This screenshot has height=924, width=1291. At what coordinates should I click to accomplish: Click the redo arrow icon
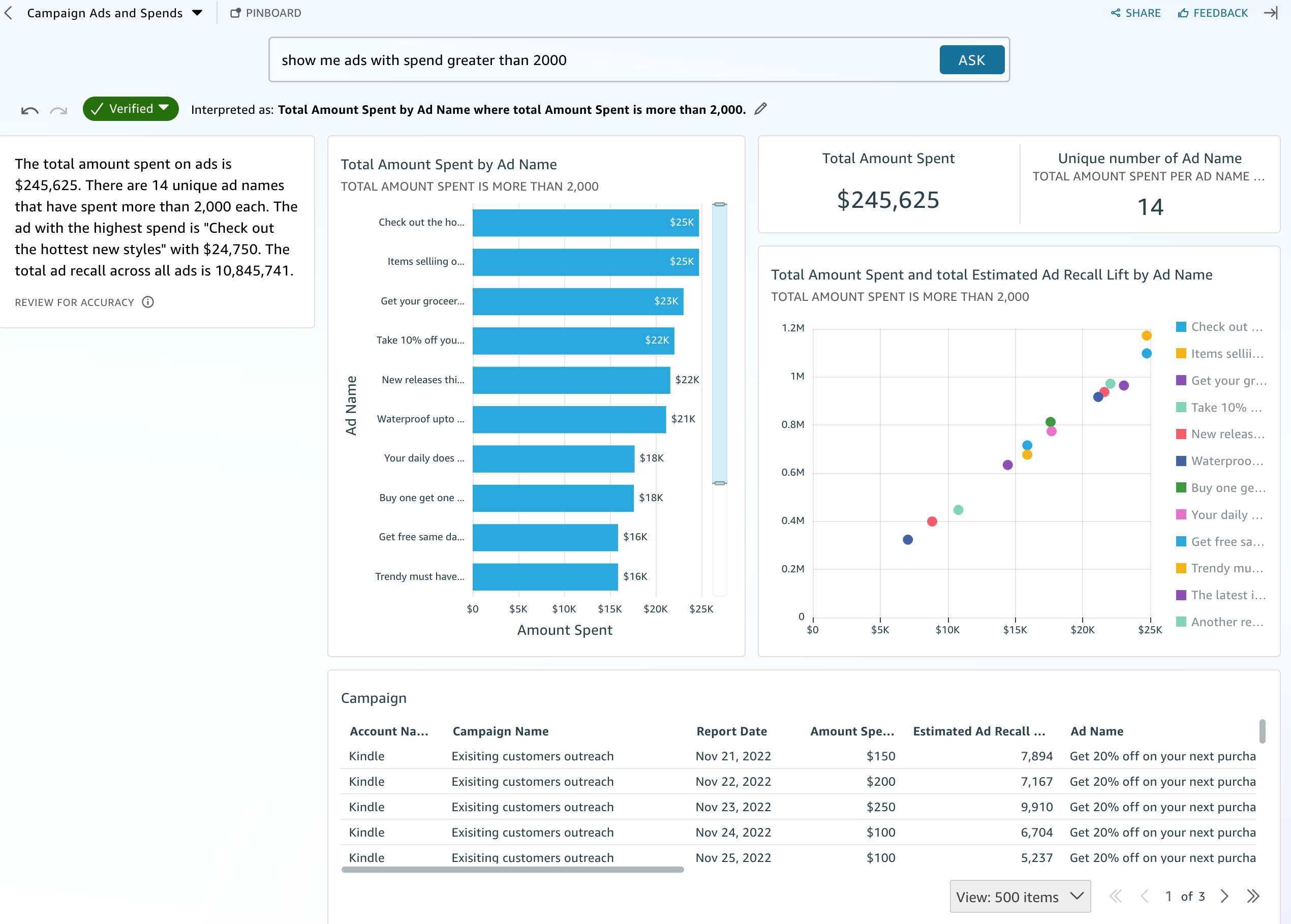point(58,110)
